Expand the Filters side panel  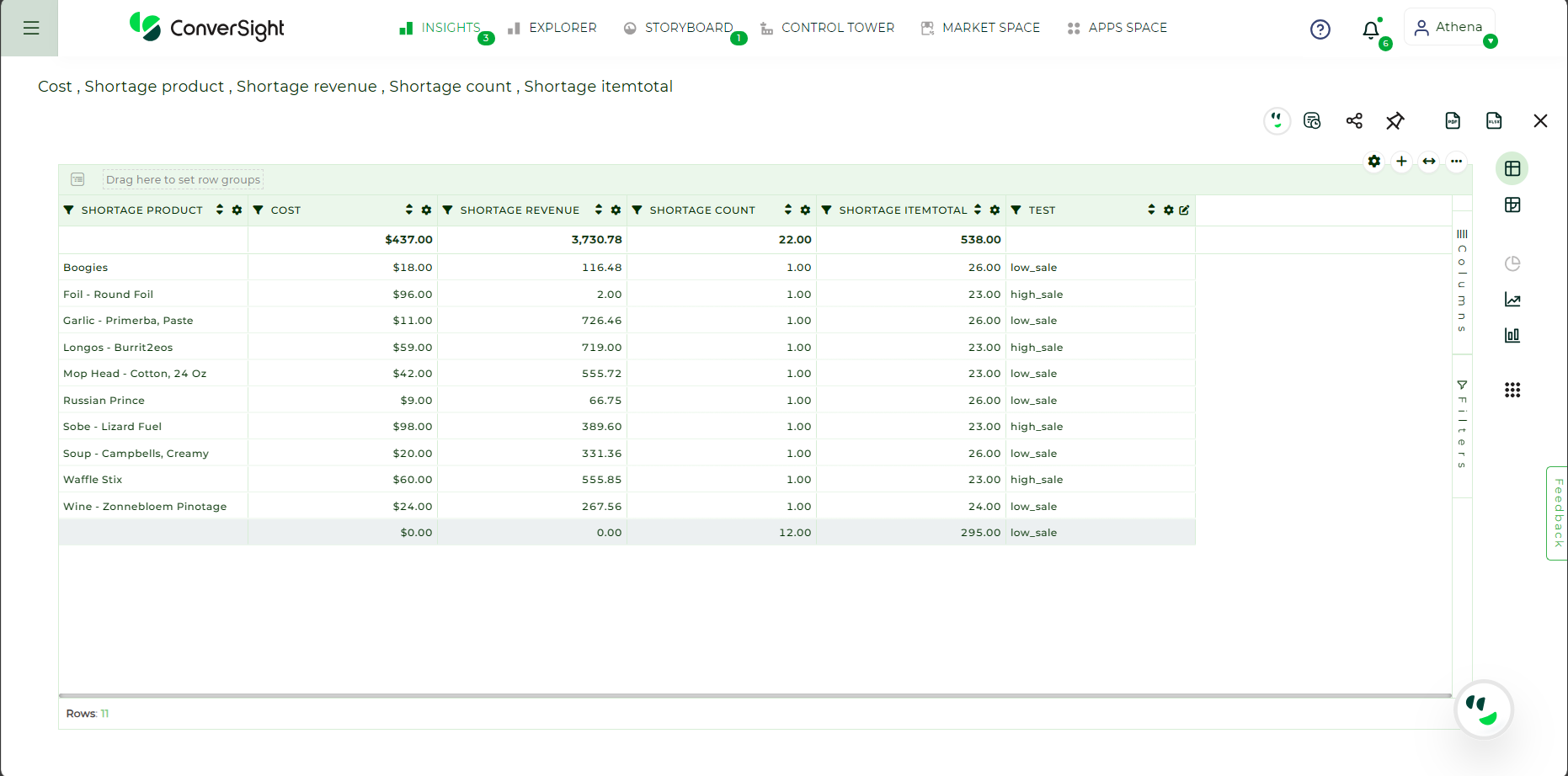click(x=1462, y=425)
